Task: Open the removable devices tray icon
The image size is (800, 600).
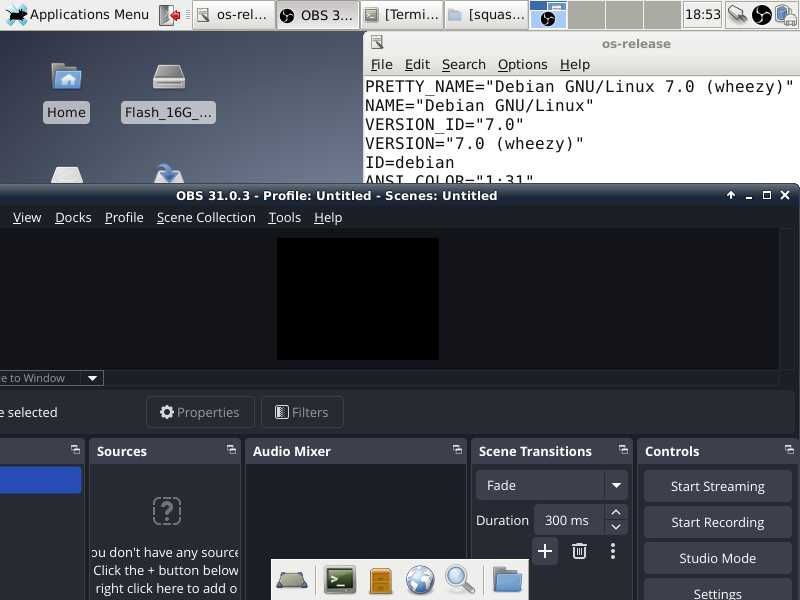Action: (x=786, y=15)
